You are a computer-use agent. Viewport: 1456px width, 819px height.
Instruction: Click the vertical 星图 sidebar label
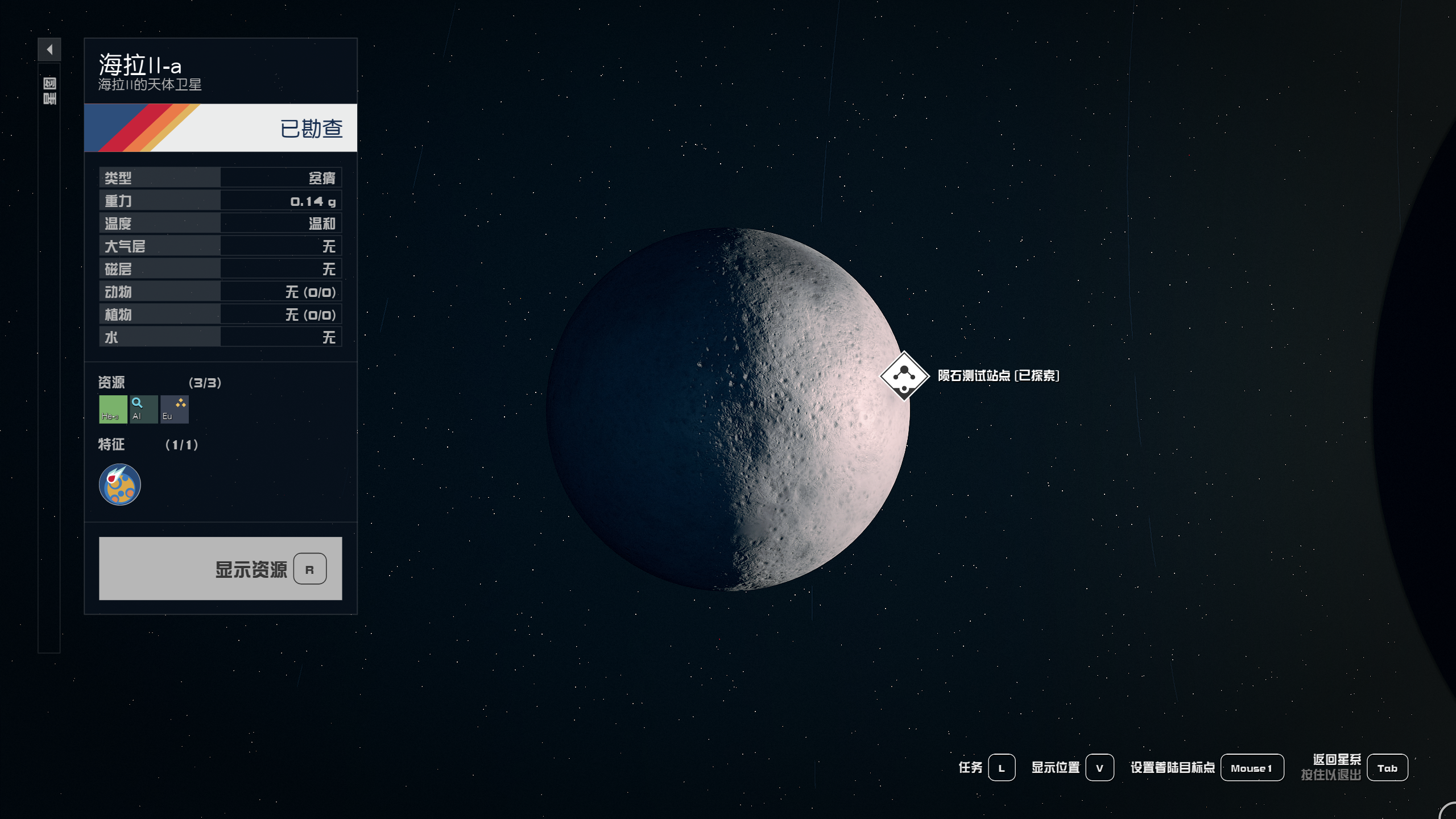click(x=49, y=91)
